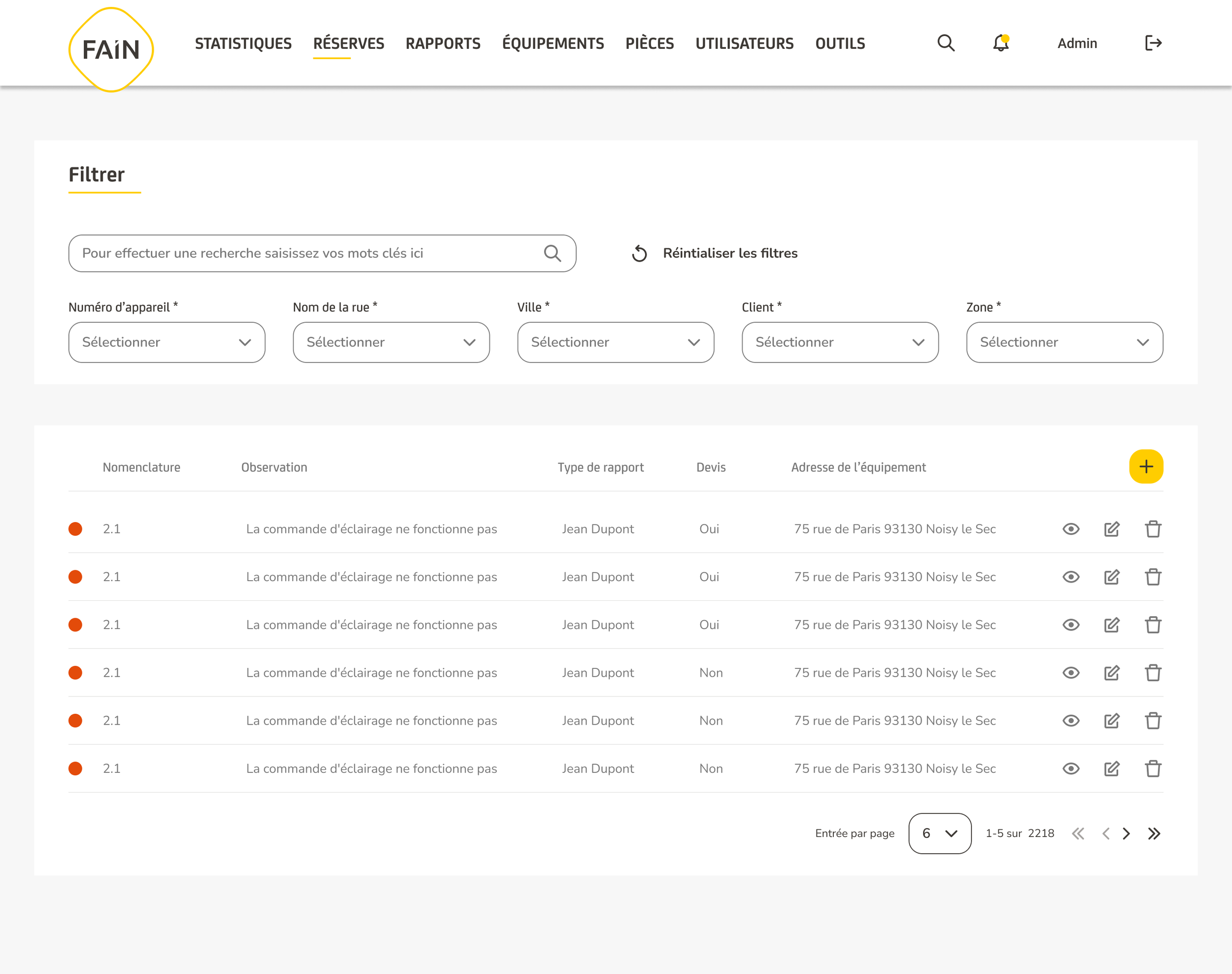View the third row with eye icon

tap(1071, 625)
